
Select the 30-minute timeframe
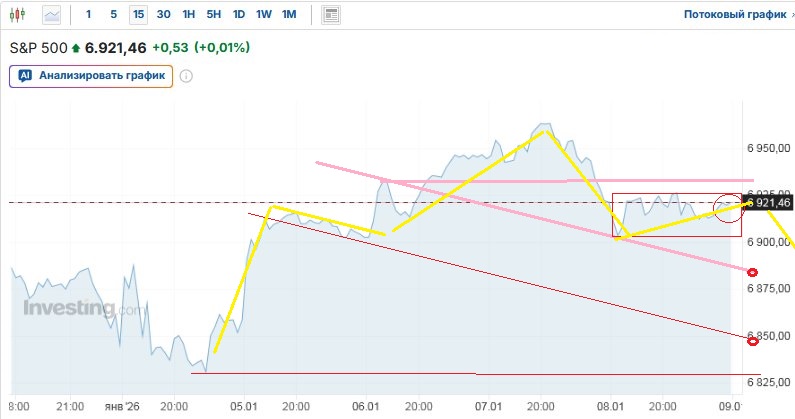pyautogui.click(x=163, y=15)
